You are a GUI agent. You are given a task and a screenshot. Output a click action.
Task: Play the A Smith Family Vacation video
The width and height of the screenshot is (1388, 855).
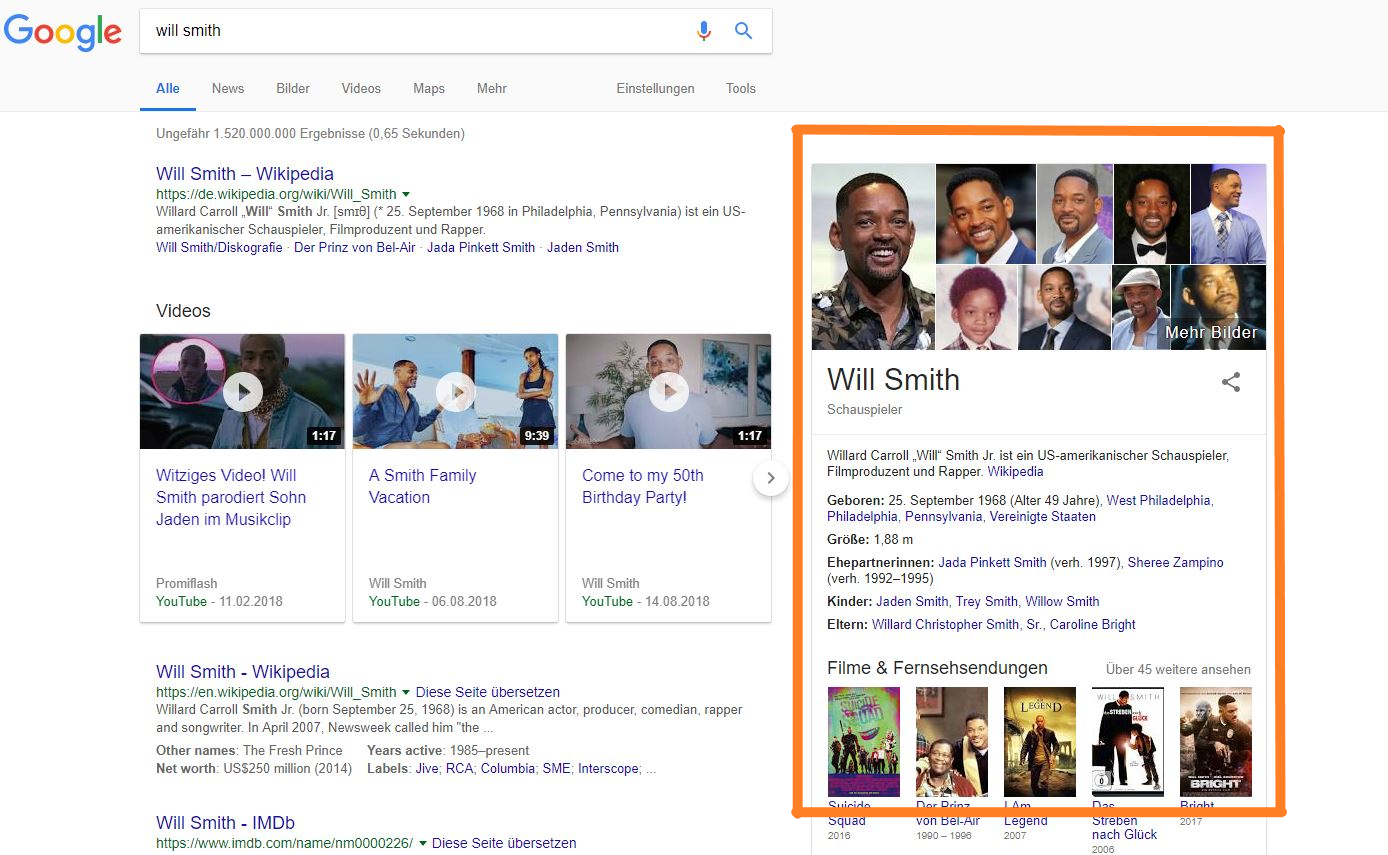(x=456, y=391)
